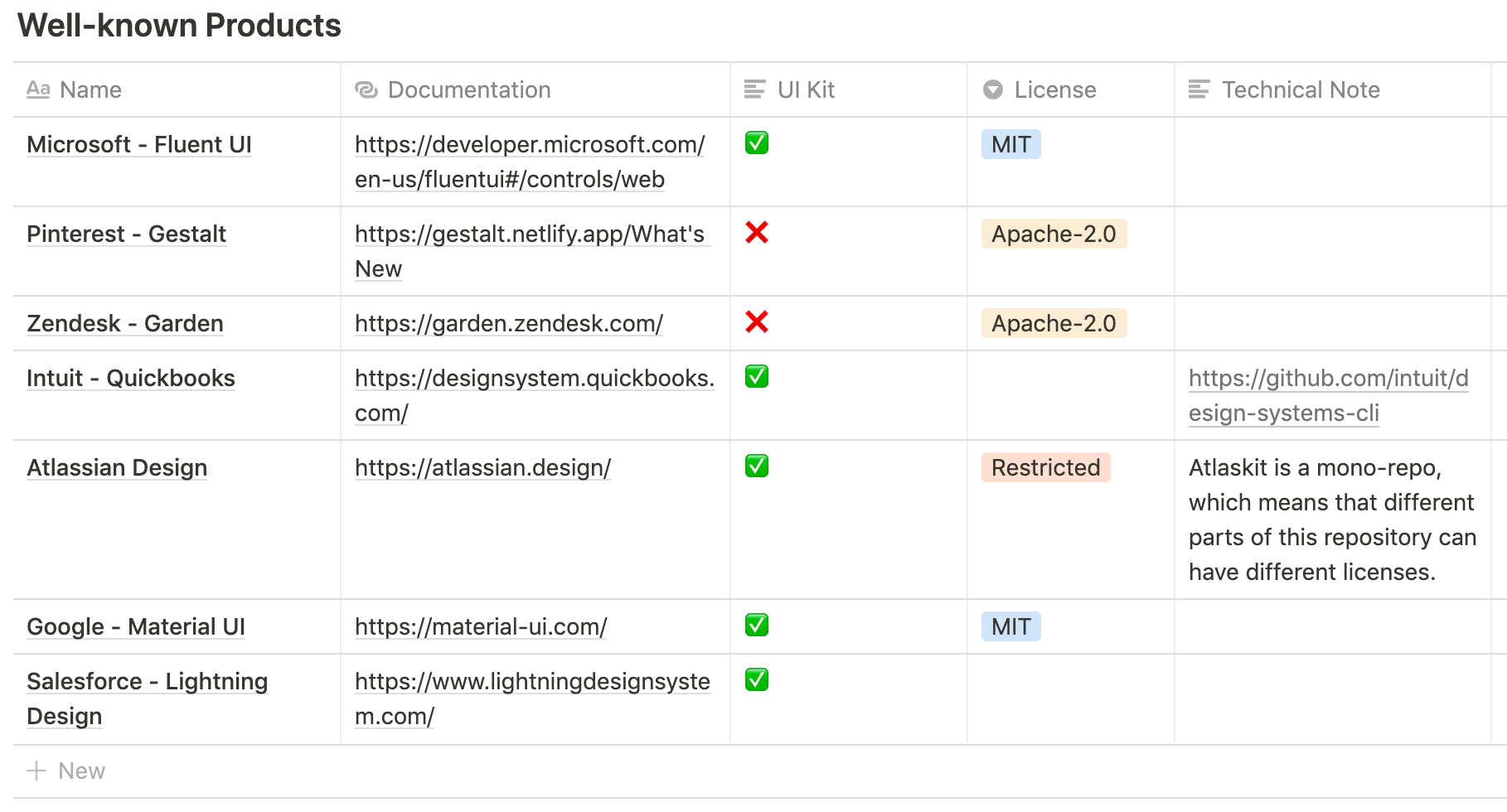This screenshot has height=812, width=1507.
Task: Click the text icon beside Technical Note header
Action: tap(1199, 89)
